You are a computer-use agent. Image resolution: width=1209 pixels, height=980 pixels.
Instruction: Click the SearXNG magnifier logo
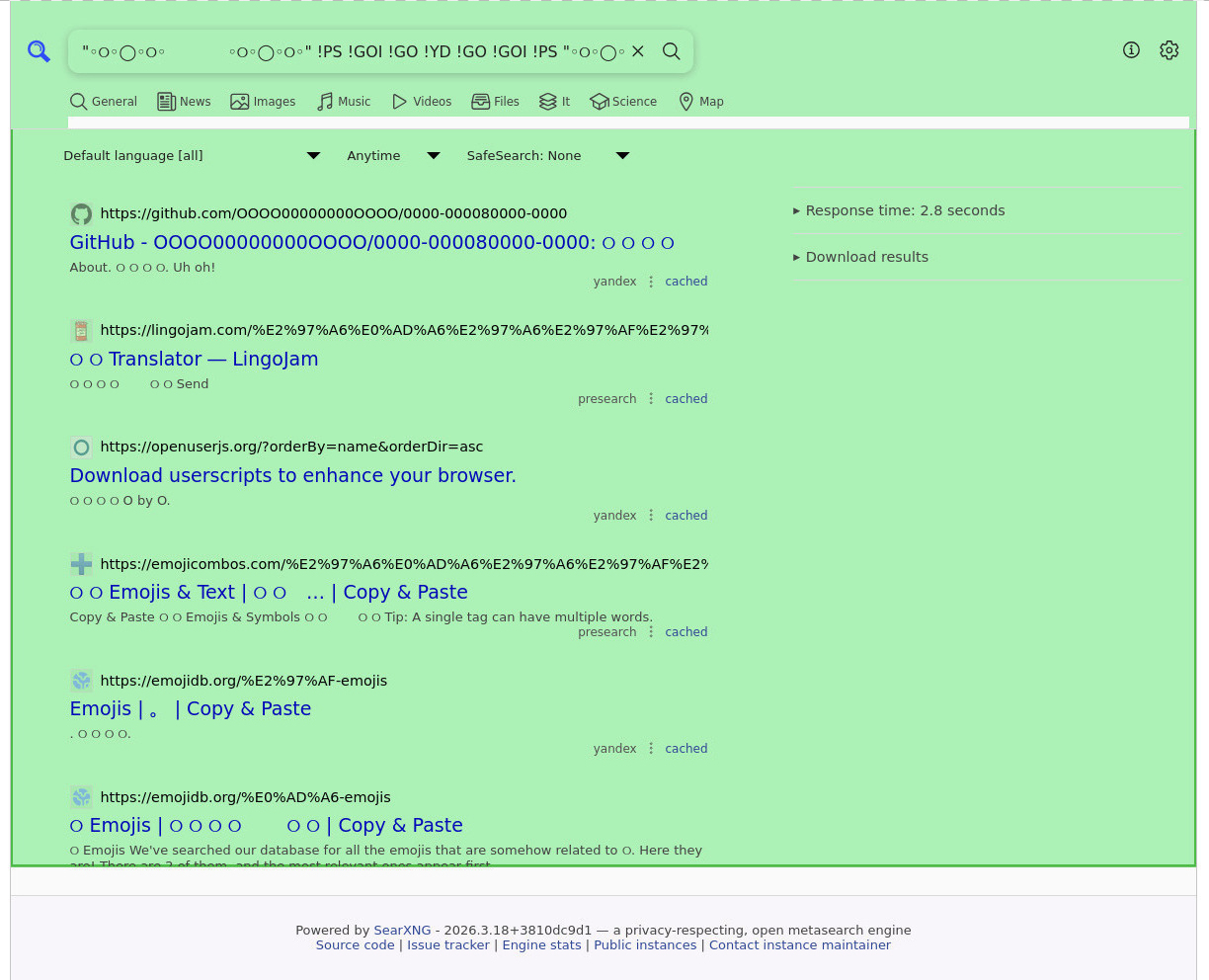(x=39, y=51)
